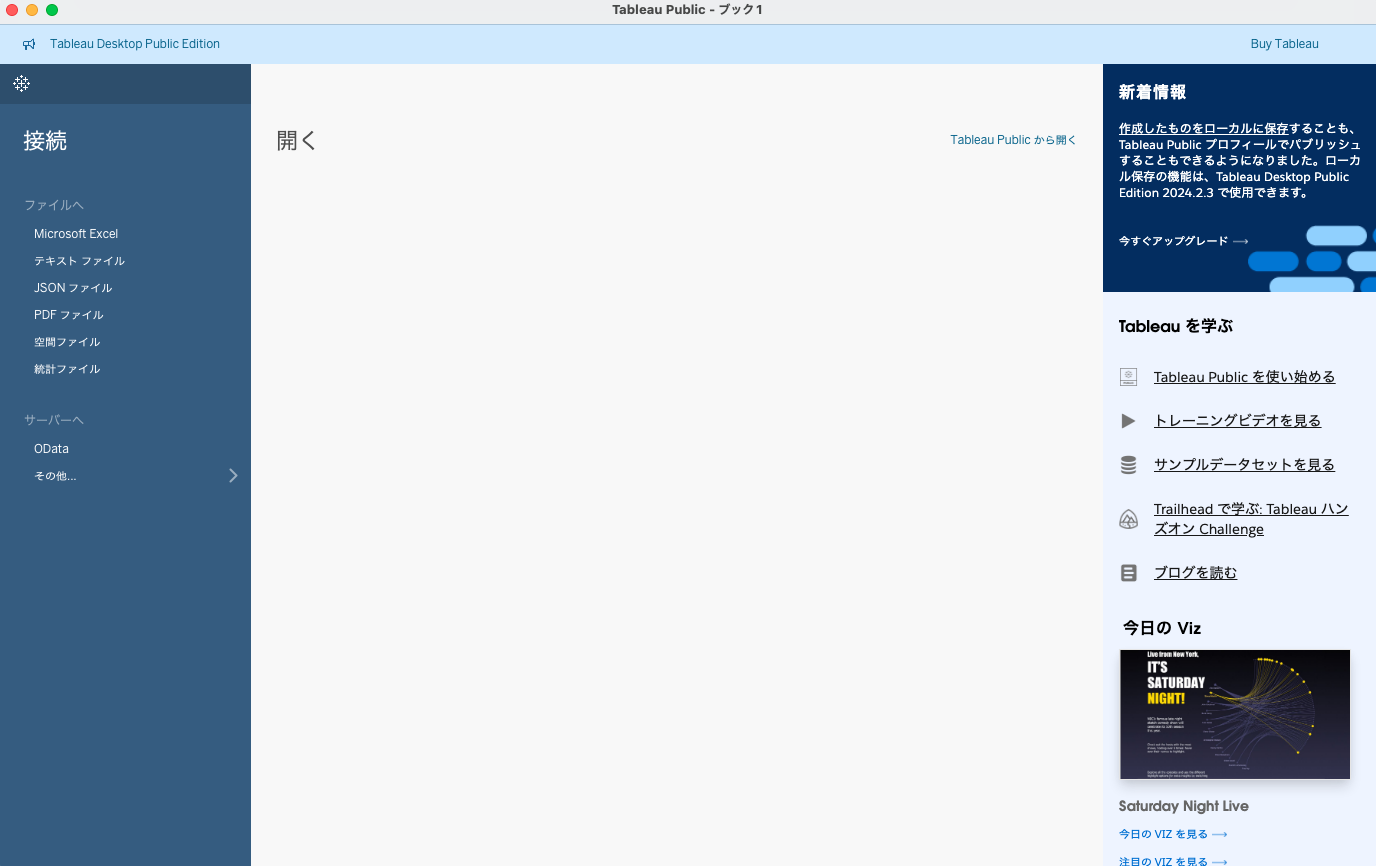Click the Tableau Public getting started icon
This screenshot has width=1376, height=866.
(x=1128, y=377)
